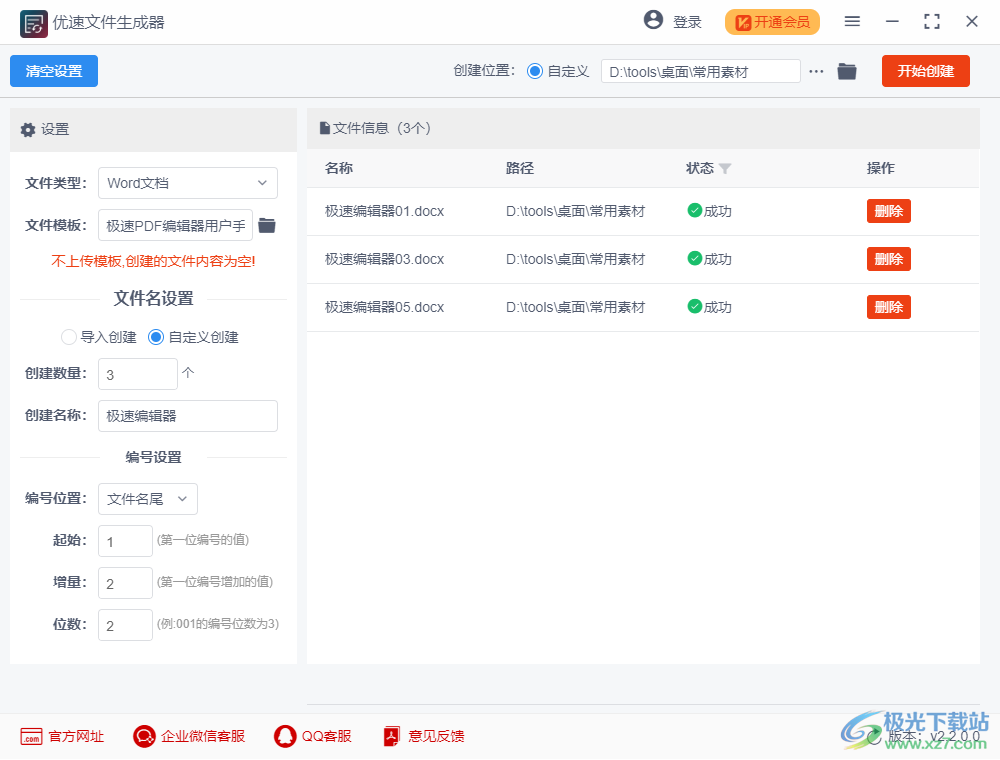Image resolution: width=1000 pixels, height=760 pixels.
Task: Close the application window
Action: click(x=972, y=22)
